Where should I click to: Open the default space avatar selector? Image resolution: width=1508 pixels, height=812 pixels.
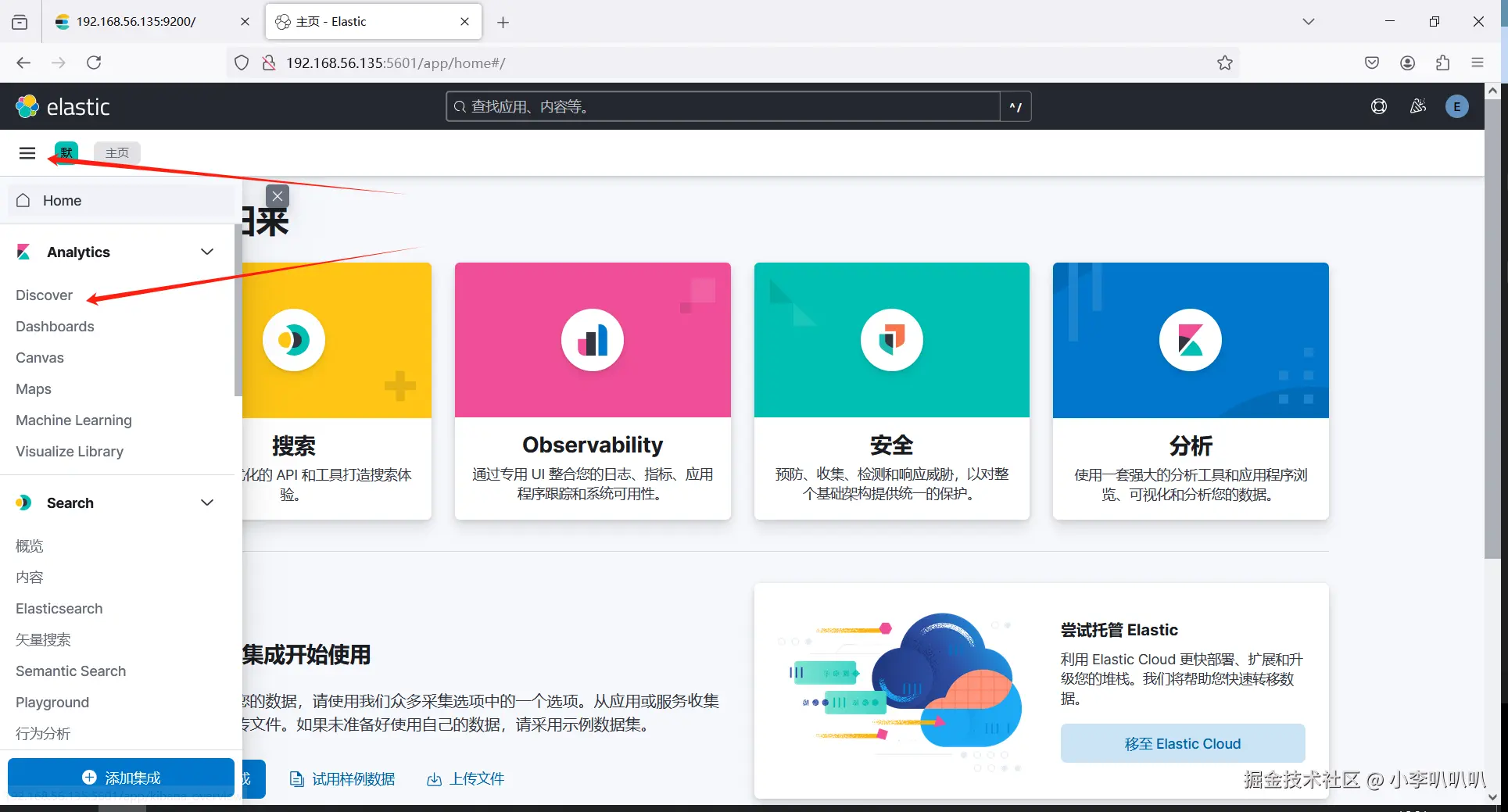tap(66, 152)
